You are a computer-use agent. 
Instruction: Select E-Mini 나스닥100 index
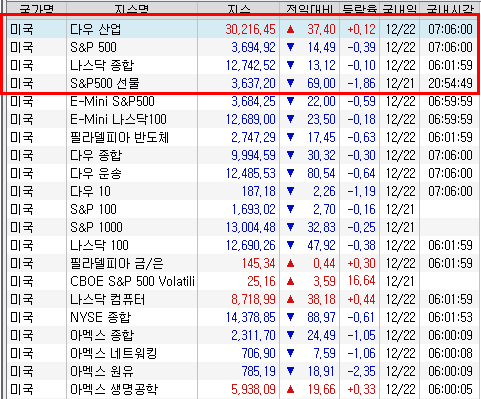click(118, 119)
